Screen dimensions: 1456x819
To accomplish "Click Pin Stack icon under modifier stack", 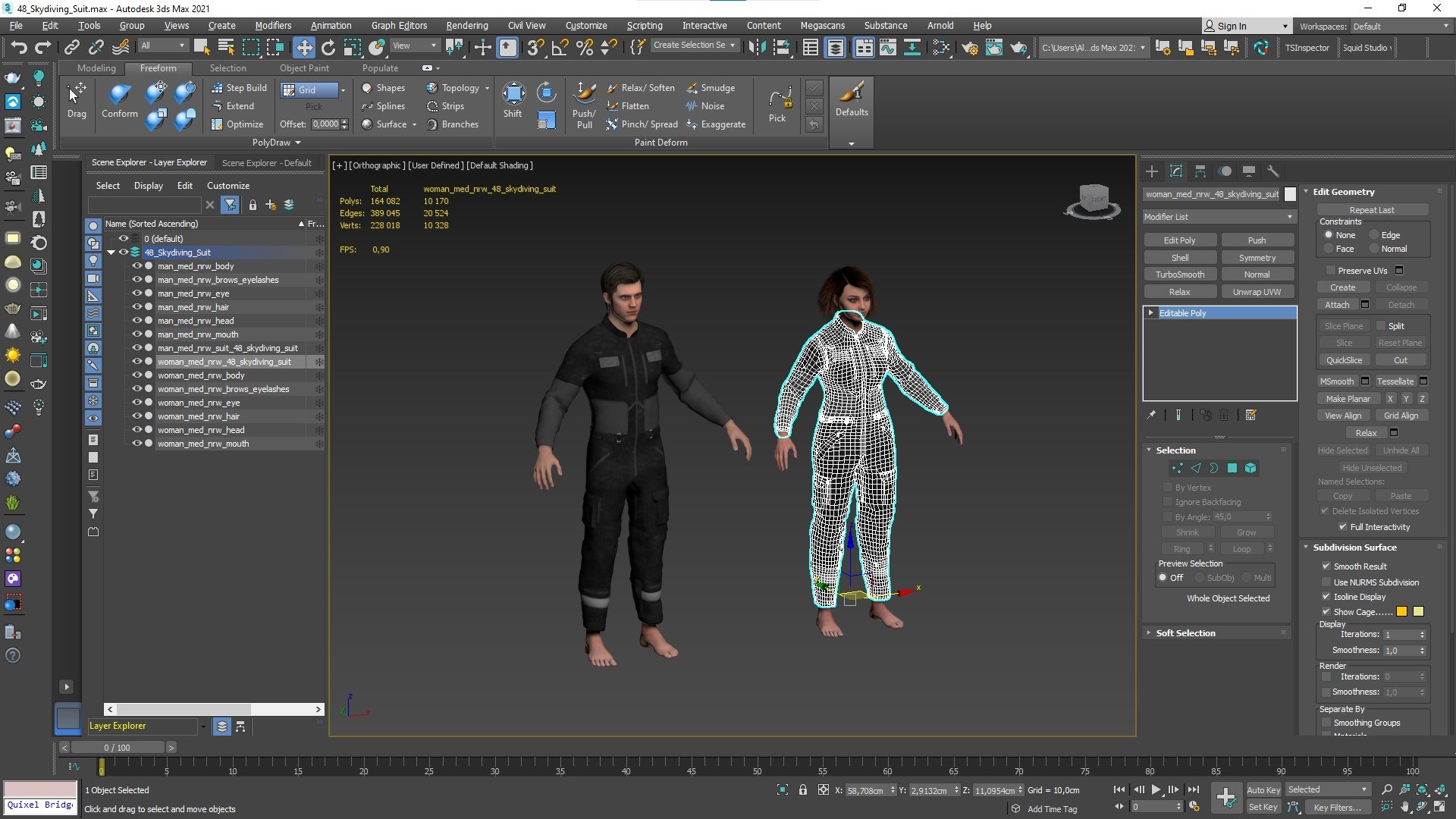I will point(1151,415).
